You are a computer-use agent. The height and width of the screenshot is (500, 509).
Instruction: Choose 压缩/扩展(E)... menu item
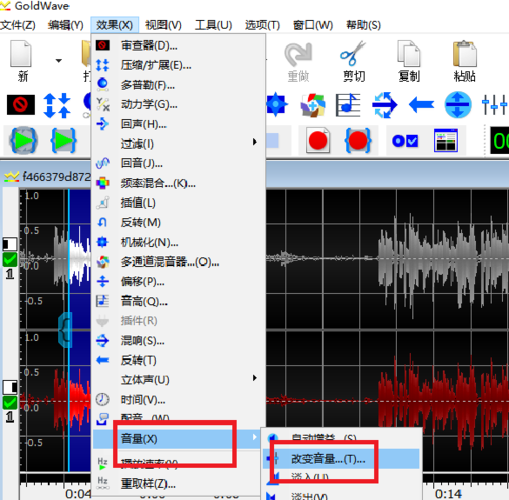pos(178,65)
